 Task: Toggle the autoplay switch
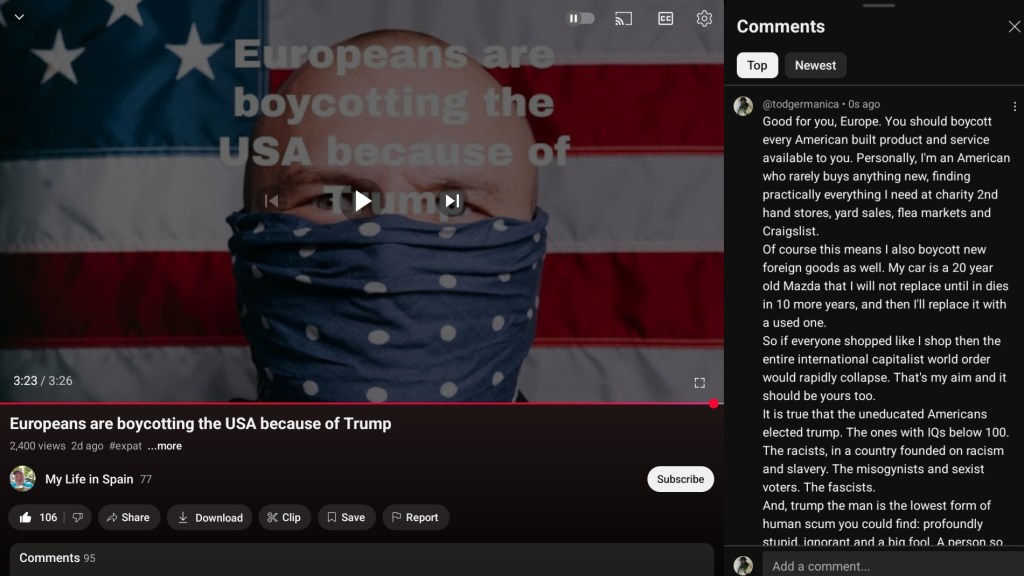pyautogui.click(x=581, y=18)
